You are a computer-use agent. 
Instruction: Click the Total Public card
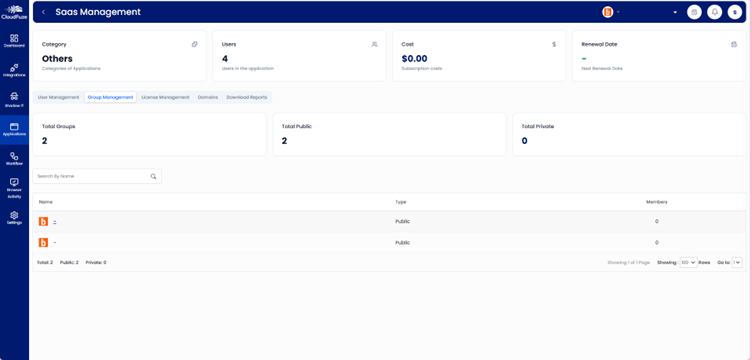coord(389,134)
